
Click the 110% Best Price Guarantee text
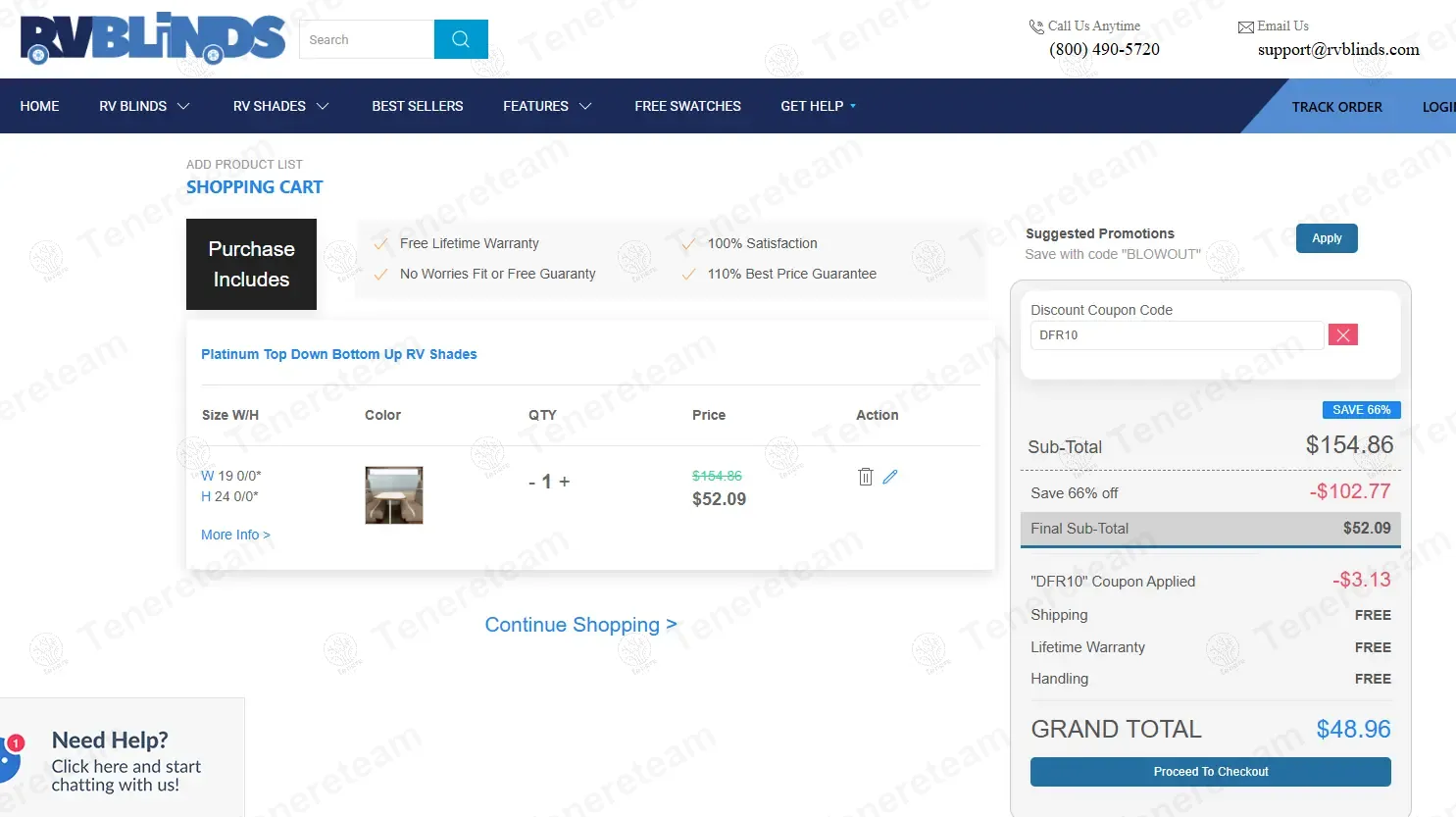click(x=792, y=274)
